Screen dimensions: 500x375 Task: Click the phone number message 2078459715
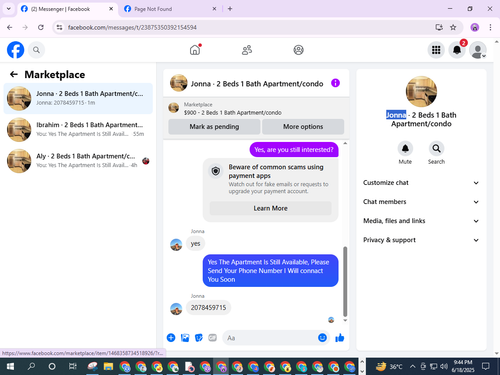tap(208, 307)
